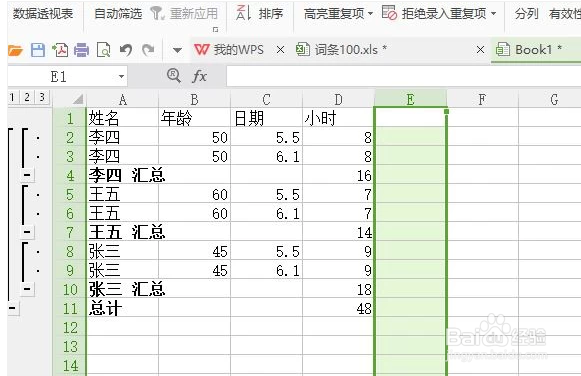
Task: Toggle 自动筛选 auto filter
Action: pyautogui.click(x=118, y=14)
